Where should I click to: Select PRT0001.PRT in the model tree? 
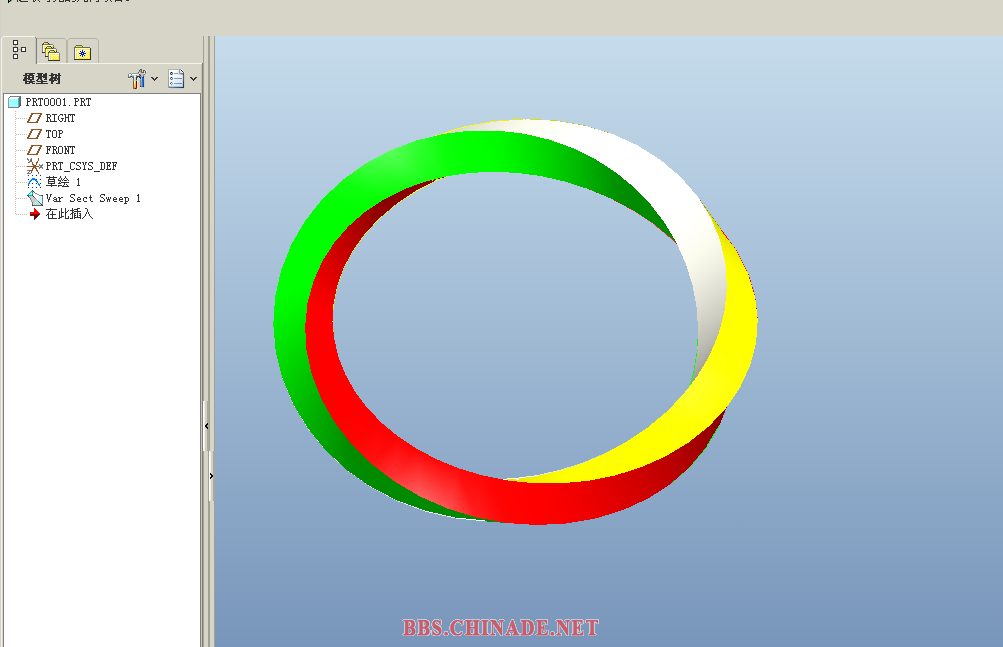(58, 102)
